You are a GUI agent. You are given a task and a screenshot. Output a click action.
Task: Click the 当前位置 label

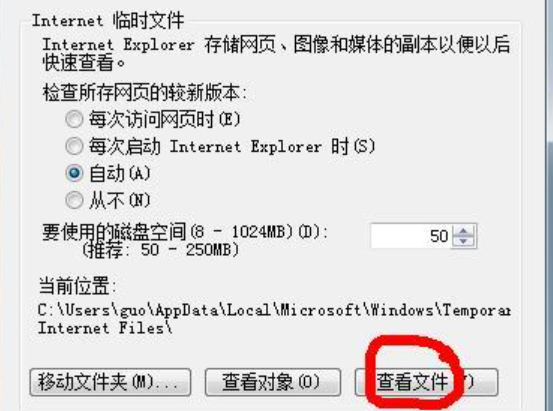tap(77, 285)
